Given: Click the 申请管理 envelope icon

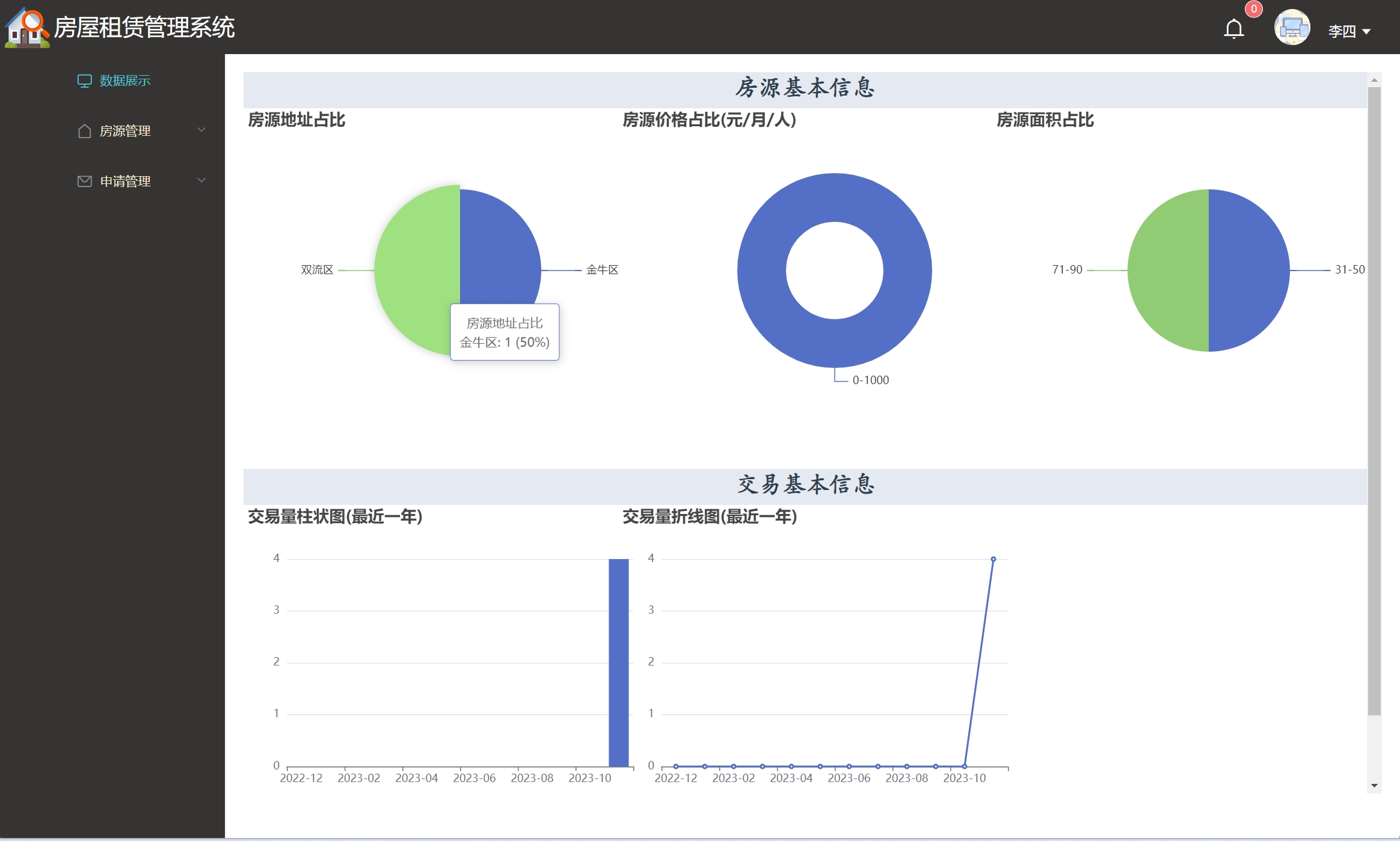Looking at the screenshot, I should click(x=84, y=181).
